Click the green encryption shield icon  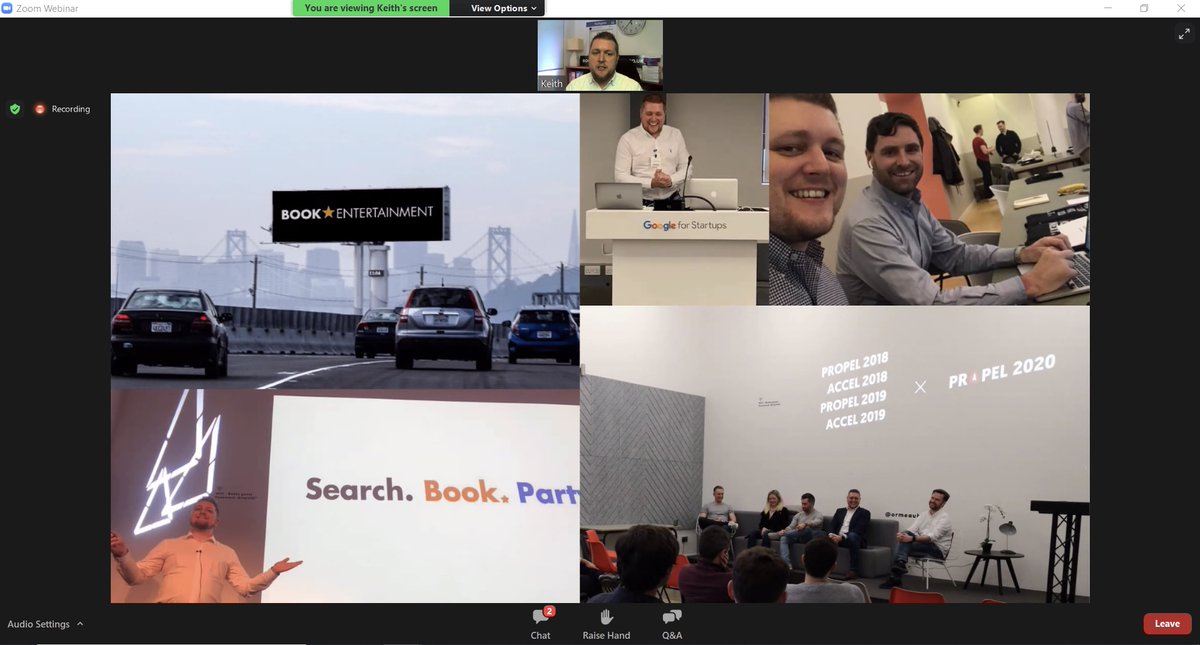(15, 109)
